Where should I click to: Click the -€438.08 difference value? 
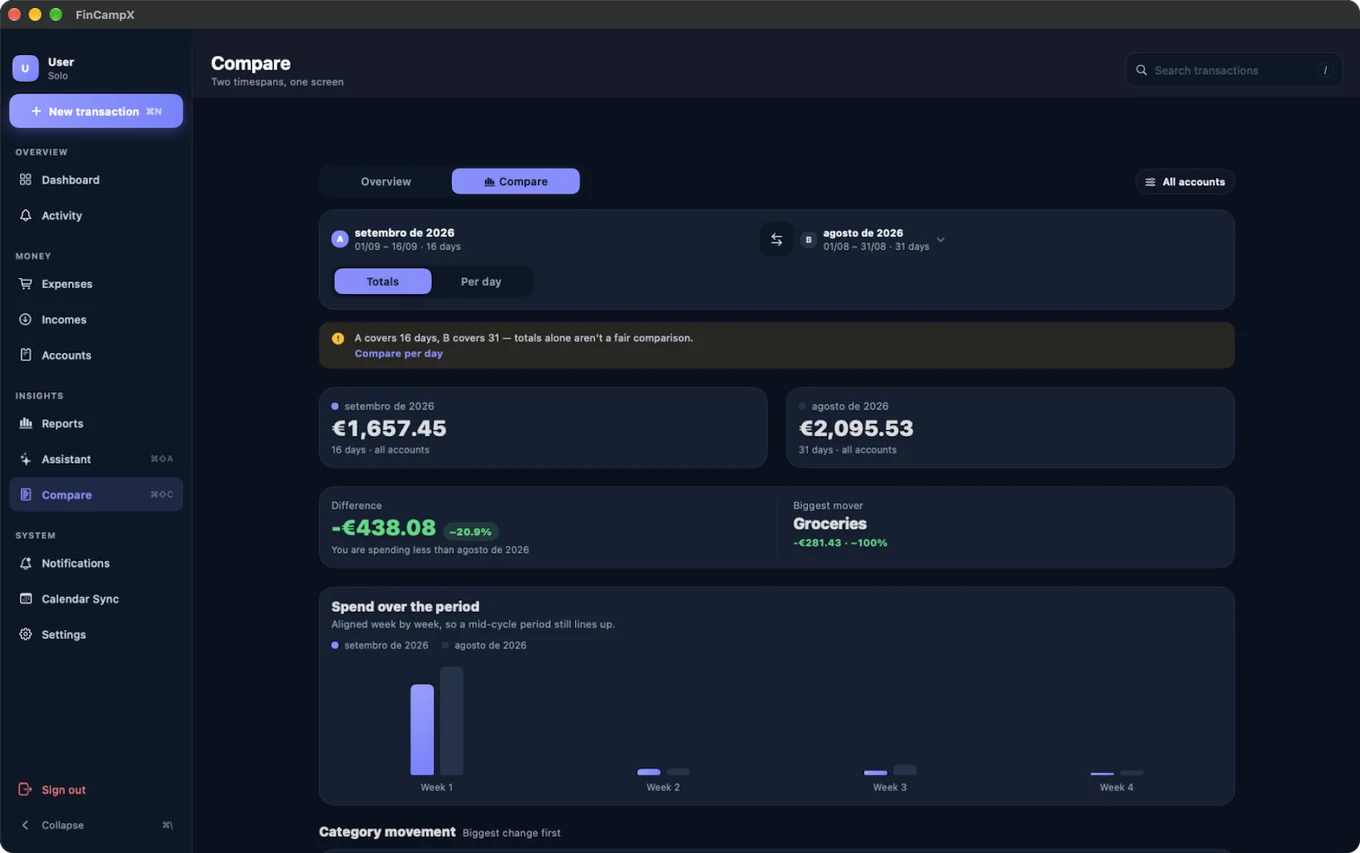click(x=384, y=528)
